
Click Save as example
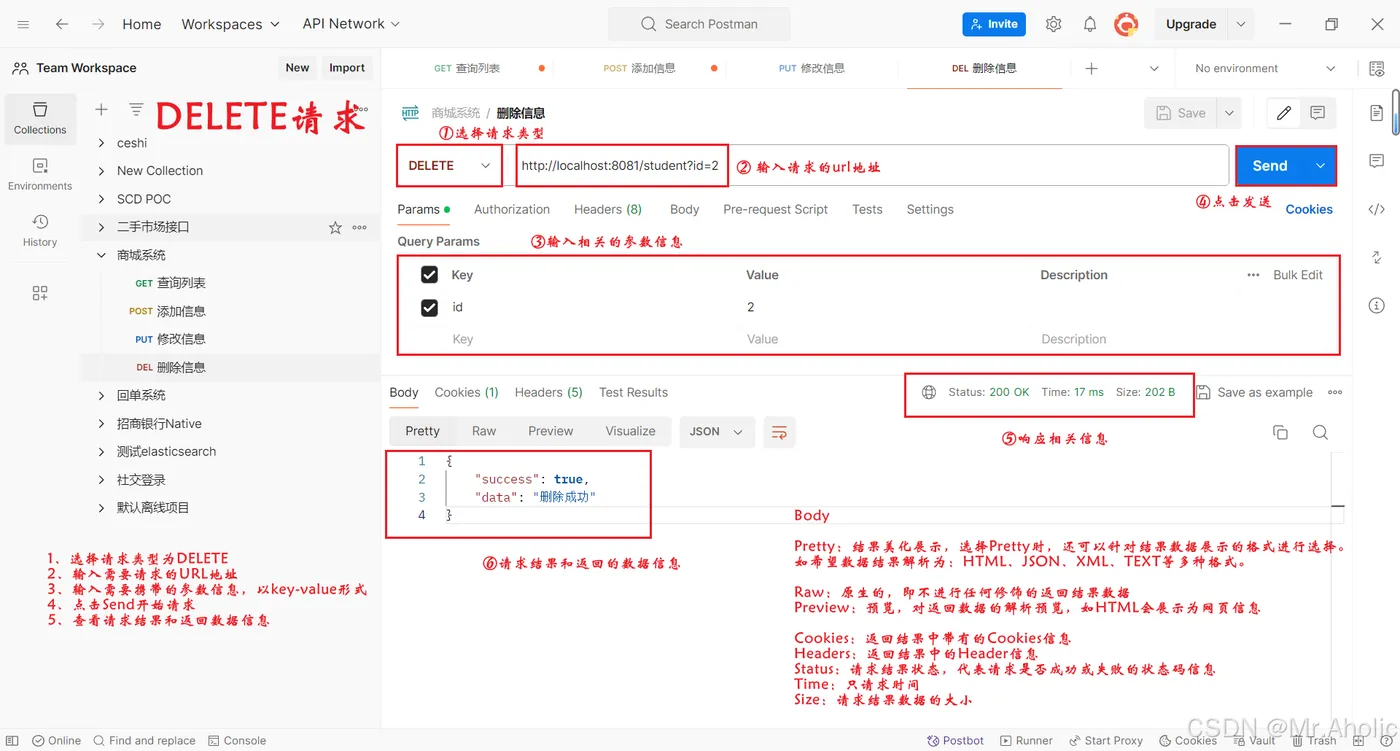pos(1255,392)
